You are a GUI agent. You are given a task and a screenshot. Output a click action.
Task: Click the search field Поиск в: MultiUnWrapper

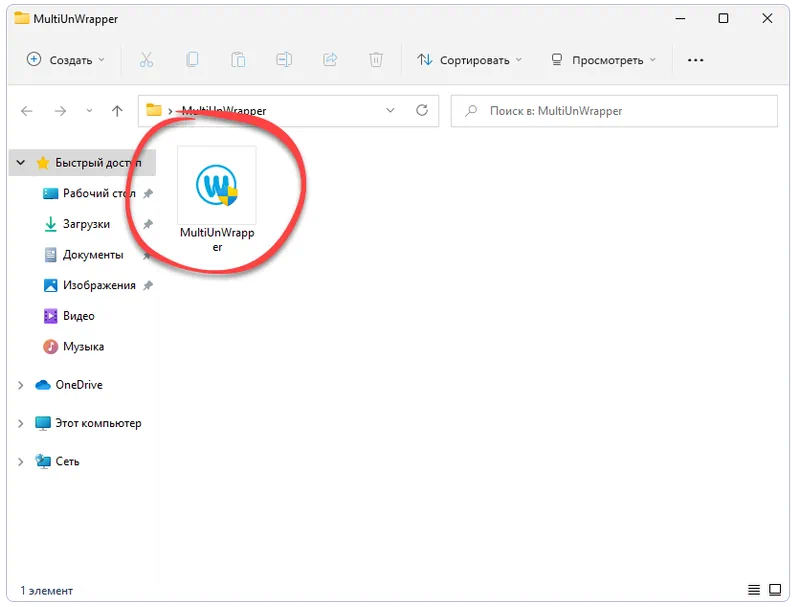pyautogui.click(x=614, y=111)
